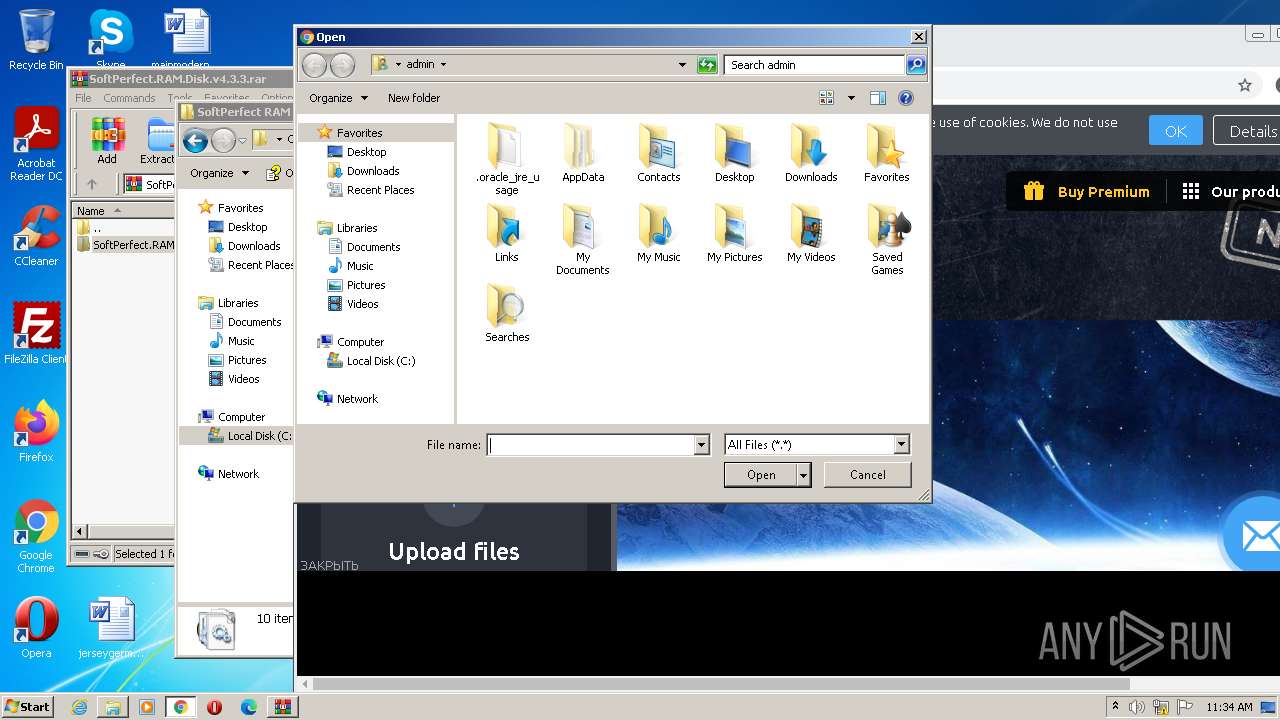Viewport: 1280px width, 720px height.
Task: Select the Searches folder
Action: [507, 313]
